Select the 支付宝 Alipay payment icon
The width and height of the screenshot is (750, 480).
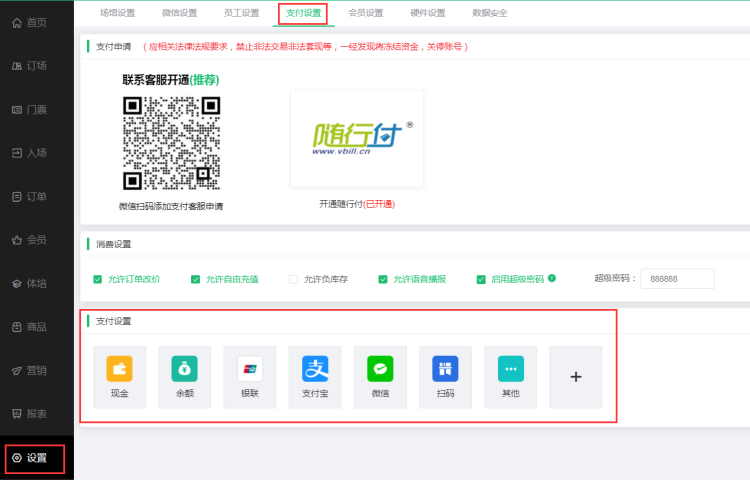click(315, 376)
